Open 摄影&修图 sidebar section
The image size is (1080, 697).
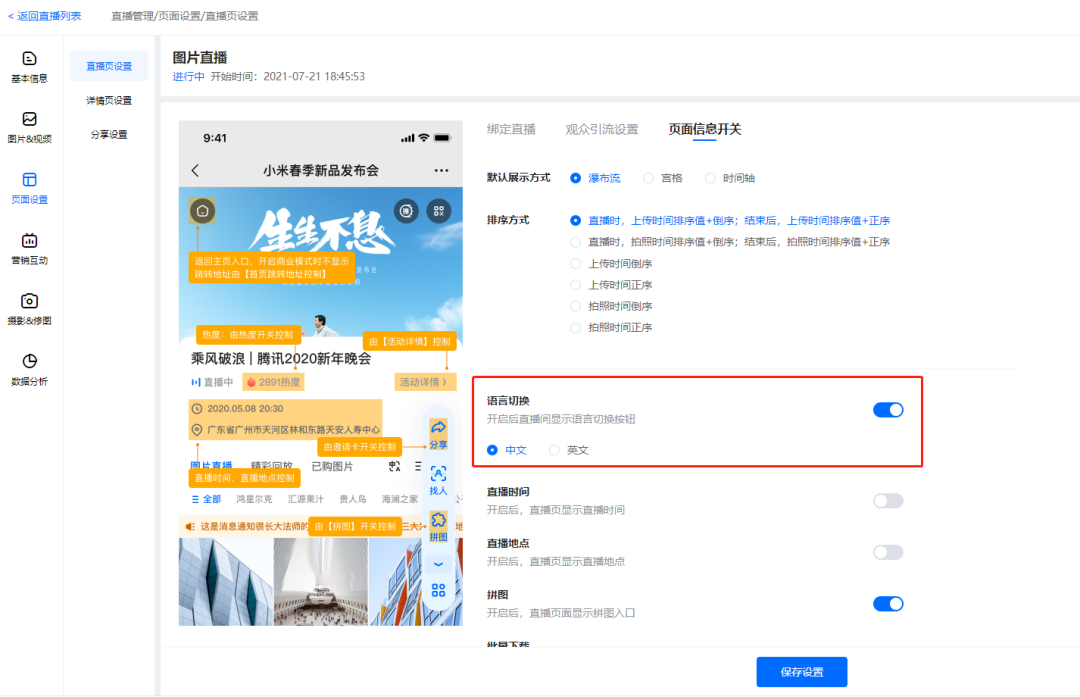click(29, 309)
